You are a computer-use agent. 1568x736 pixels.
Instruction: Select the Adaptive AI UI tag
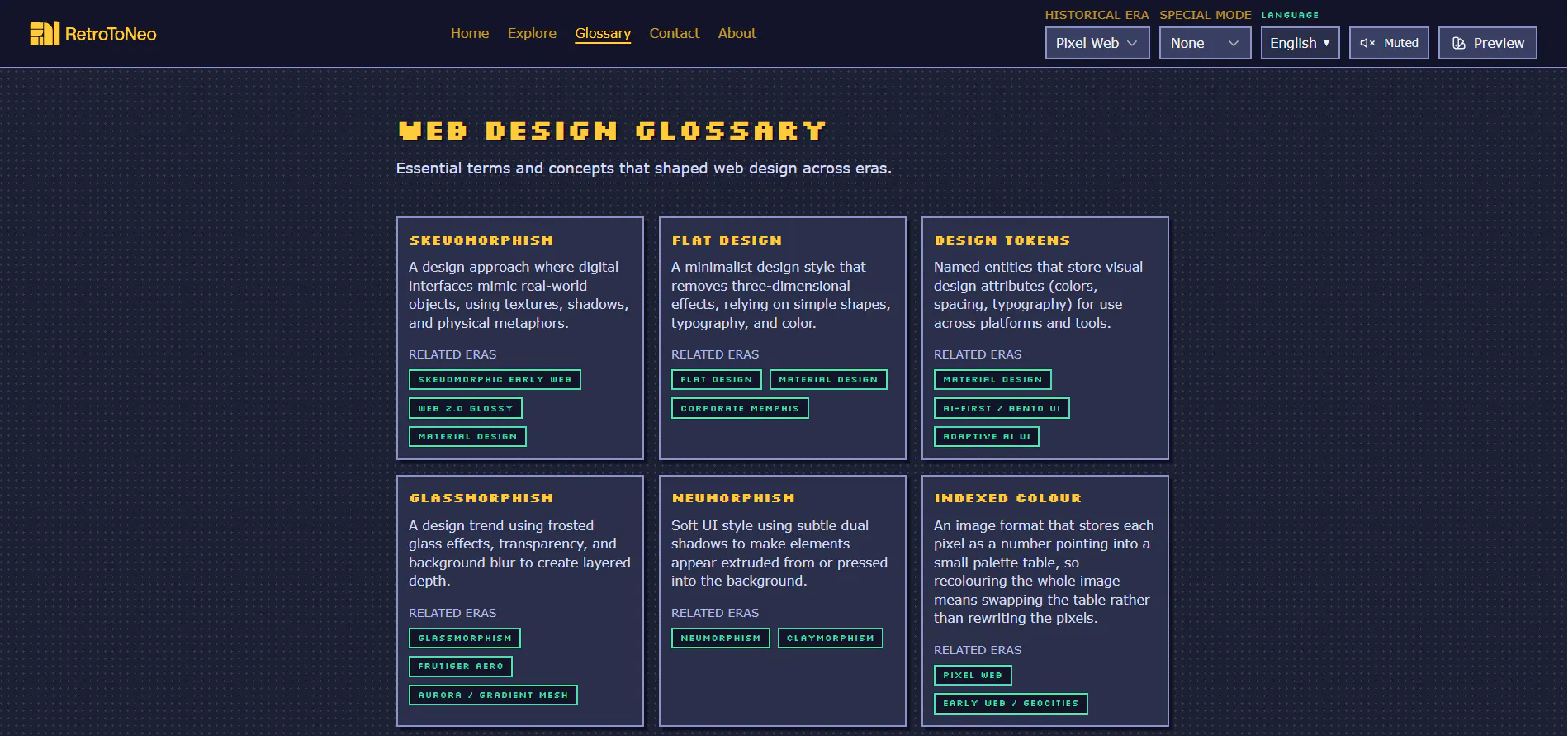[x=987, y=436]
